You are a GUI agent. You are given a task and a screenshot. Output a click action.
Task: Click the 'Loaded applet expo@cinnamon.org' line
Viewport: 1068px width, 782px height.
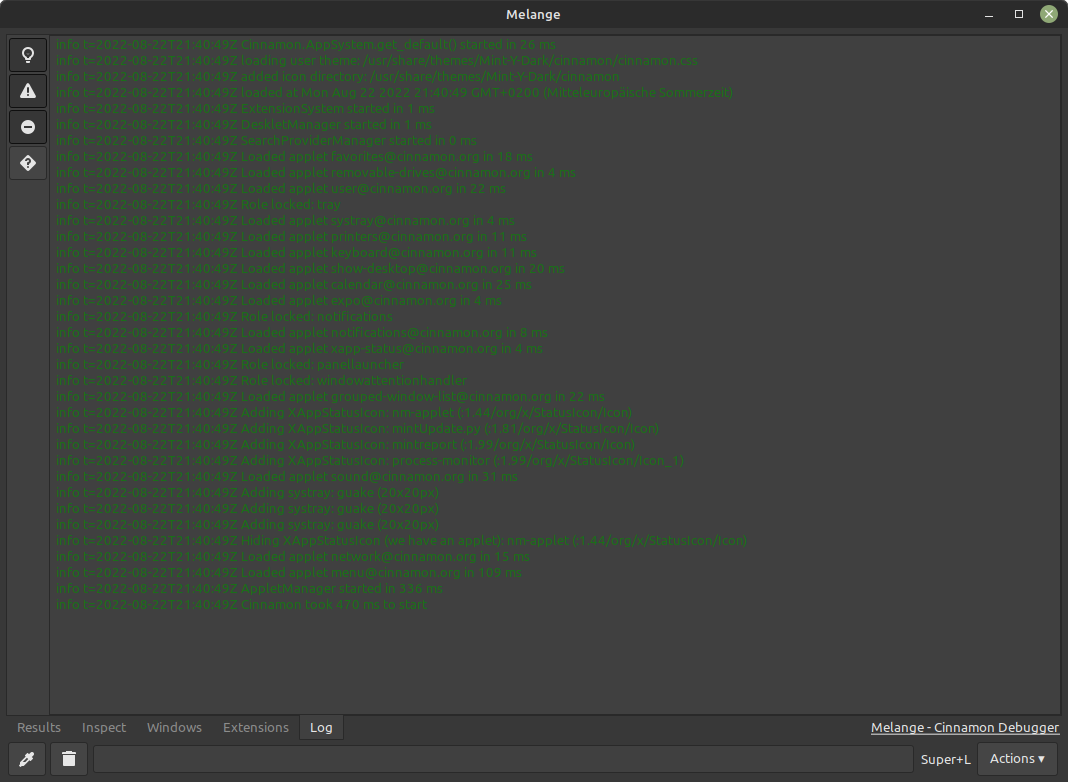tap(279, 300)
